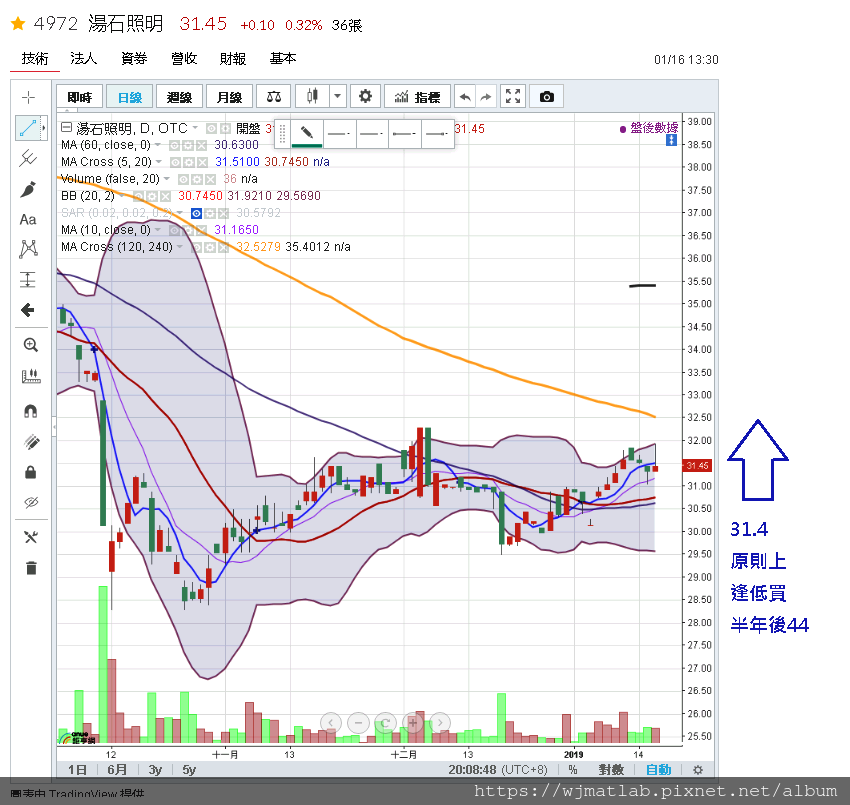Toggle 對數 logarithmic scale
Screen dimensions: 850x805
click(x=611, y=770)
